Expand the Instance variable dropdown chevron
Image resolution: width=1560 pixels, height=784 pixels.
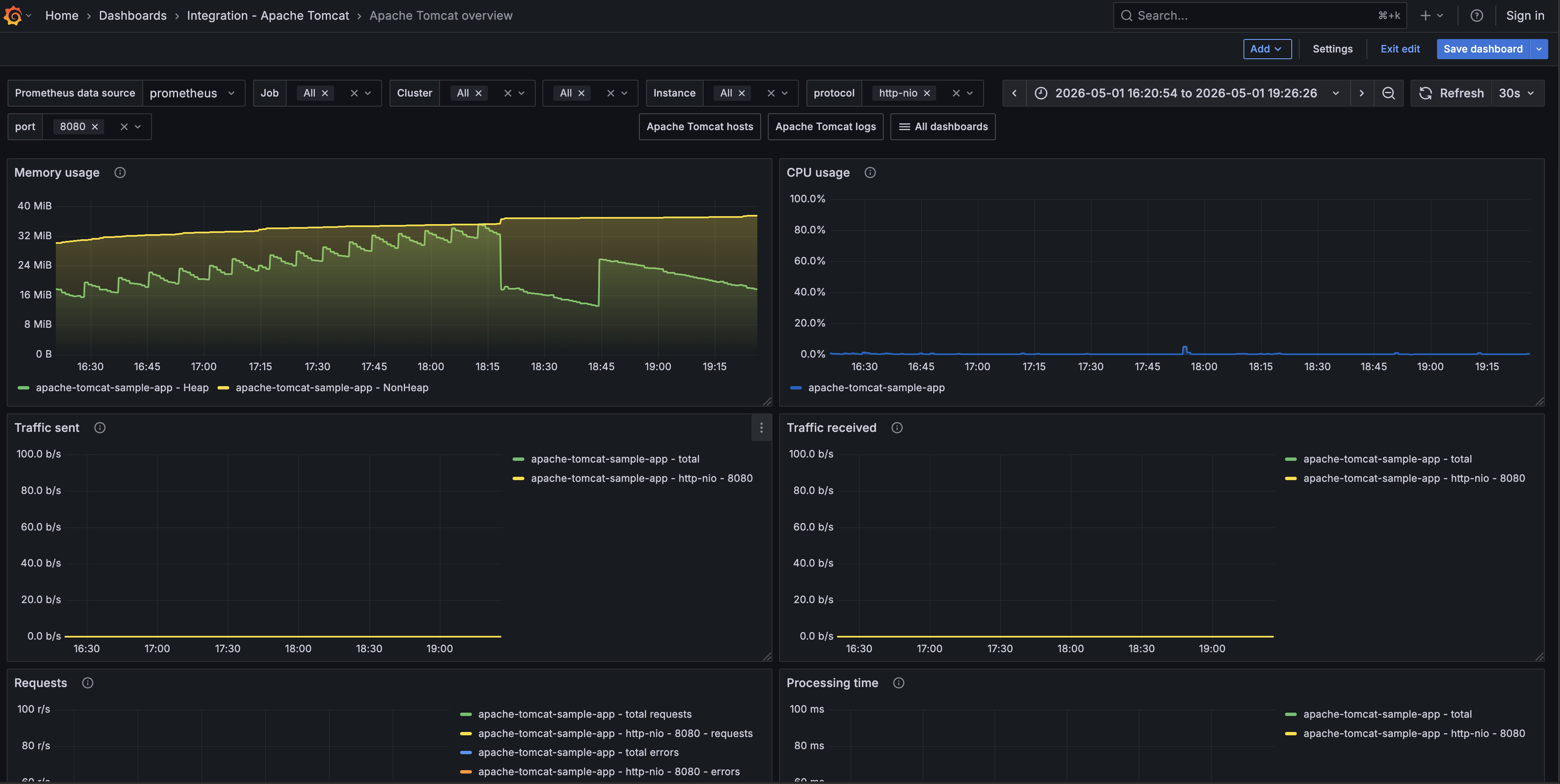pyautogui.click(x=784, y=93)
